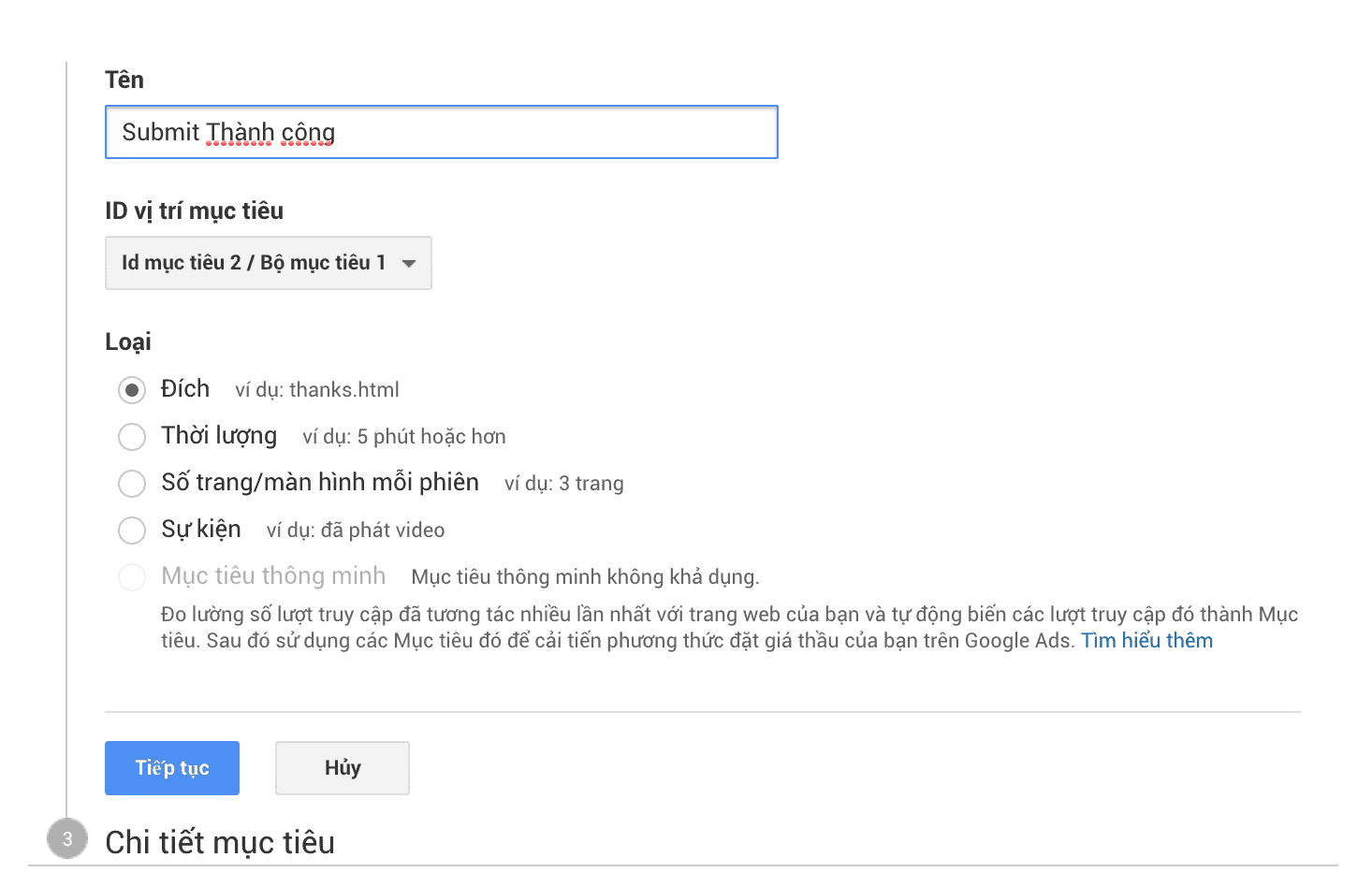Pick the "Sự kiện" event radio option
Image resolution: width=1372 pixels, height=872 pixels.
[132, 530]
